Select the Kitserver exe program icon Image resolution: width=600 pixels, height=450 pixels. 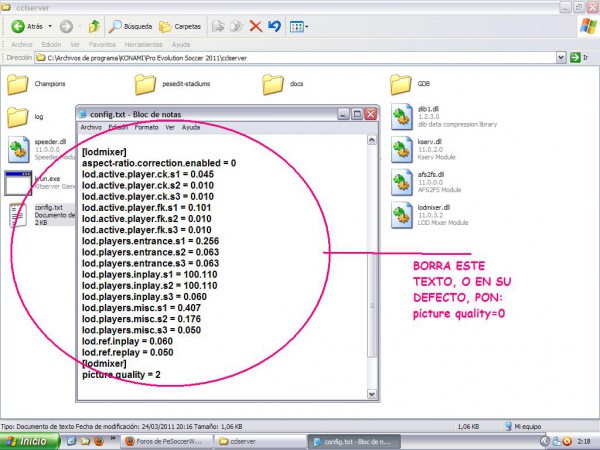[x=18, y=183]
